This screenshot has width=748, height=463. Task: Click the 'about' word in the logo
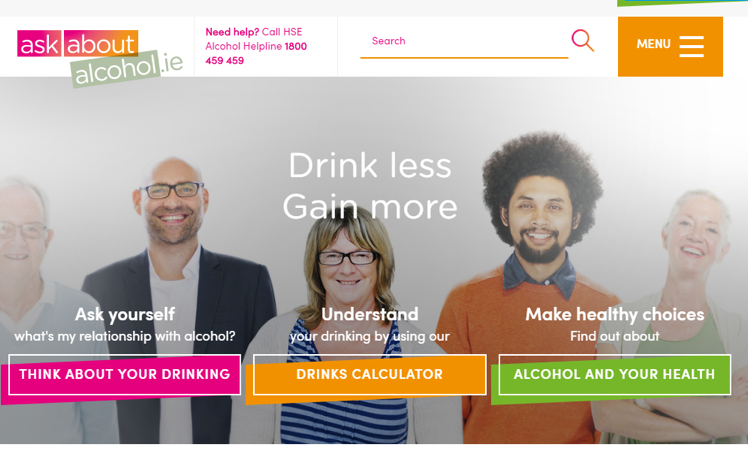pos(101,44)
